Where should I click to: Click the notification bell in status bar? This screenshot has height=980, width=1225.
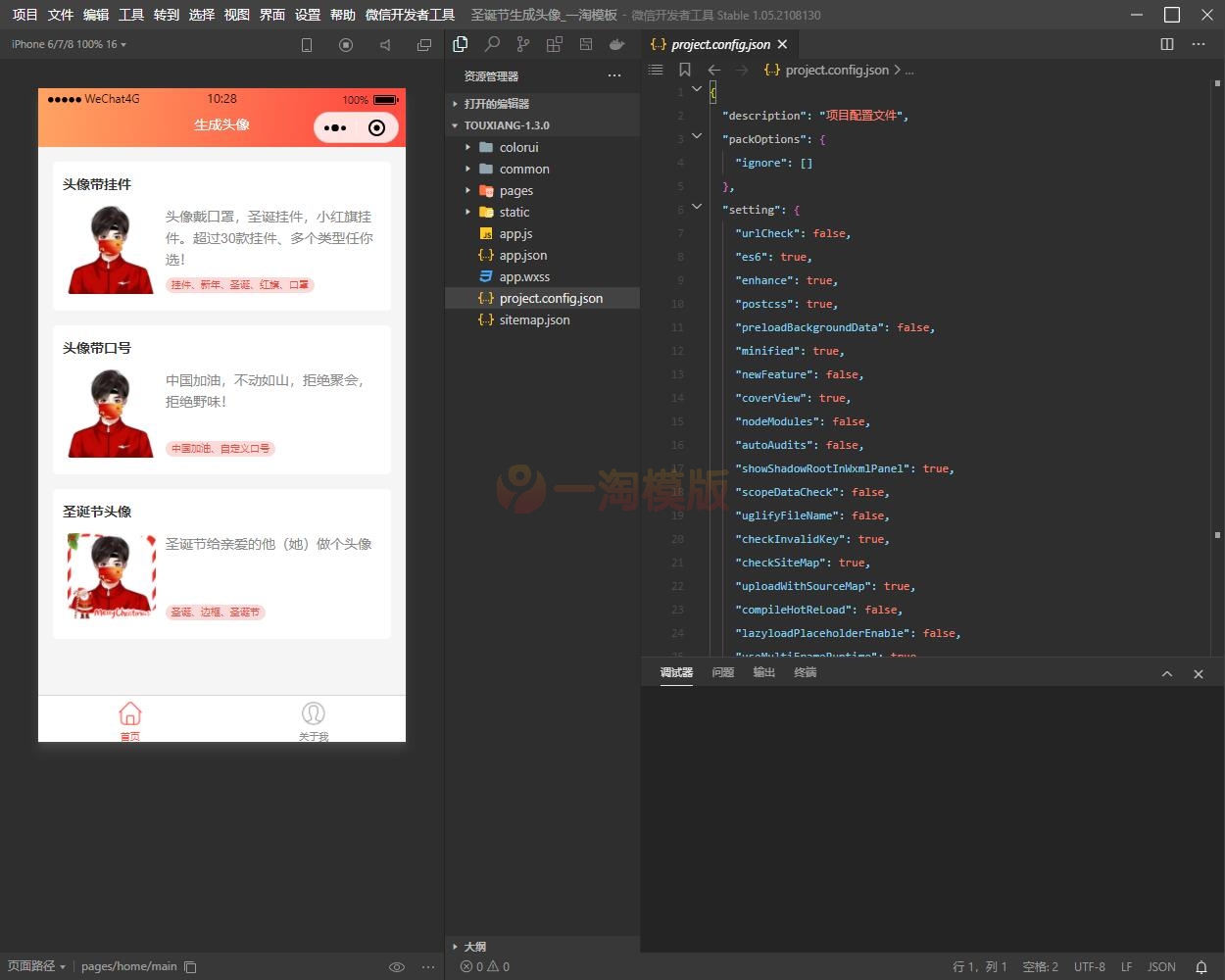tap(1200, 966)
